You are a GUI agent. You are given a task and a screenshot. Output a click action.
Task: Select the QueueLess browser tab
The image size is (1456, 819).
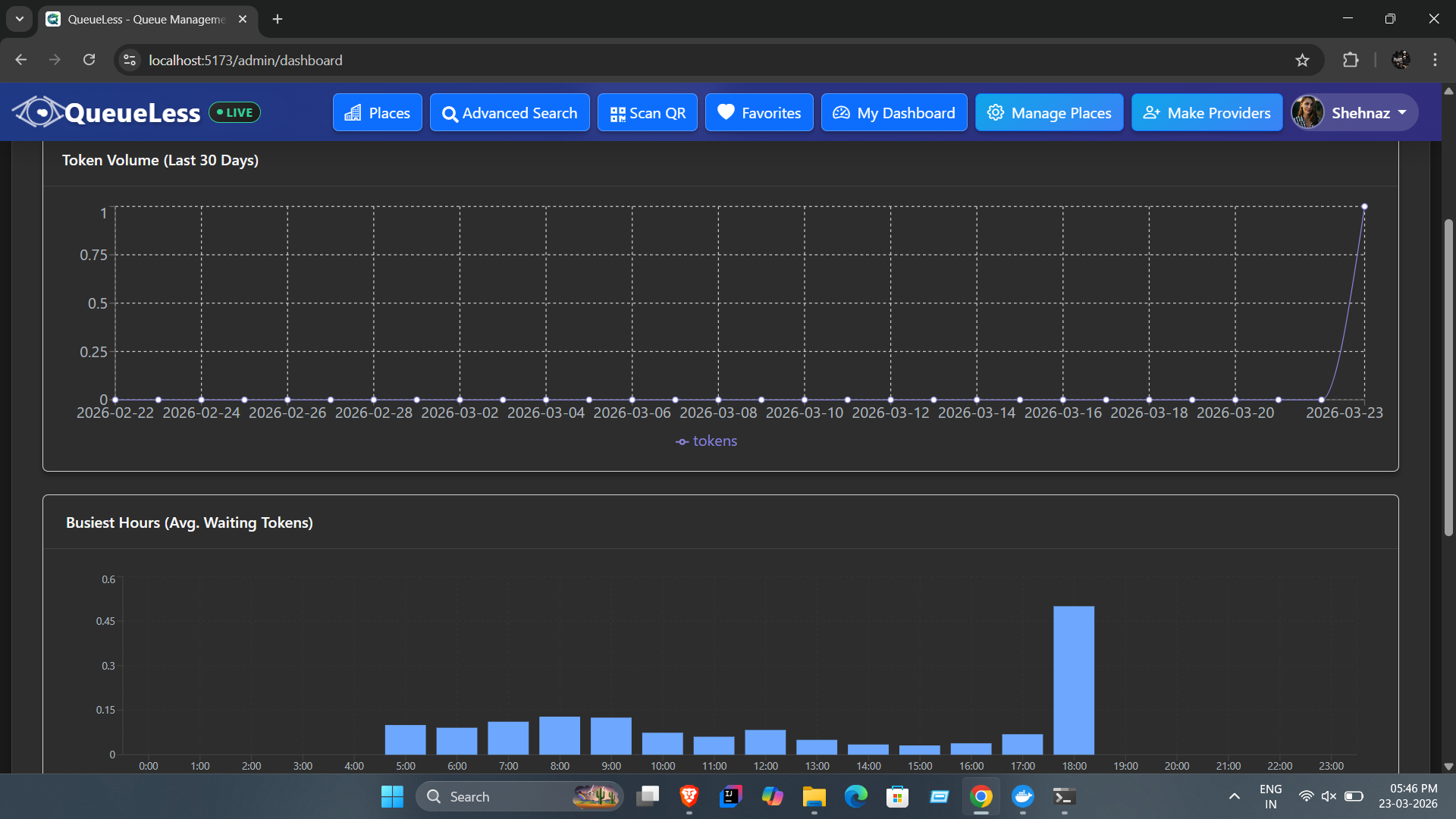[147, 19]
